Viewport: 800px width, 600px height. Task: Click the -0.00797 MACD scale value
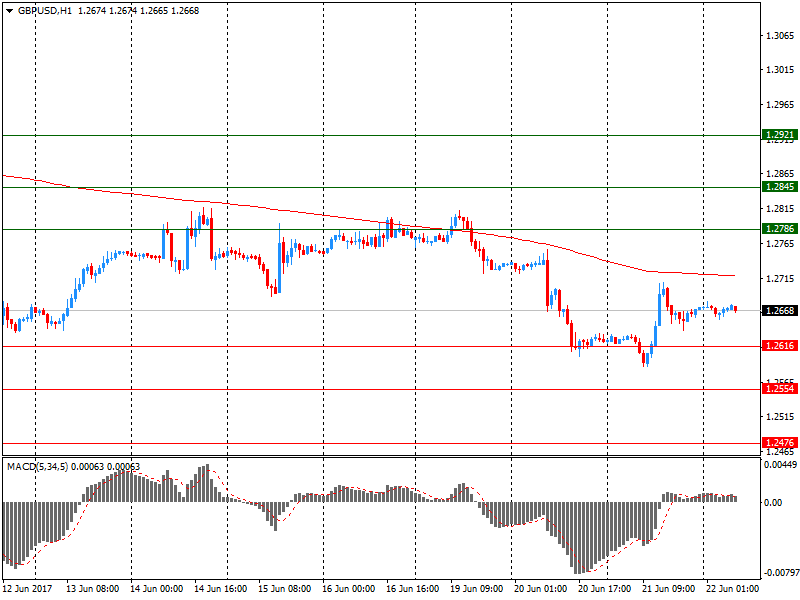point(780,573)
